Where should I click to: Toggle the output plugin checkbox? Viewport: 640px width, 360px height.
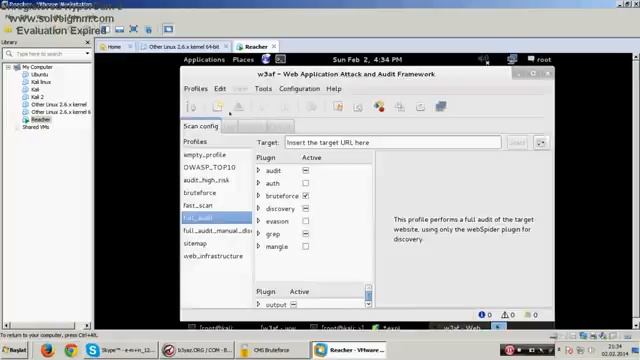pyautogui.click(x=293, y=304)
